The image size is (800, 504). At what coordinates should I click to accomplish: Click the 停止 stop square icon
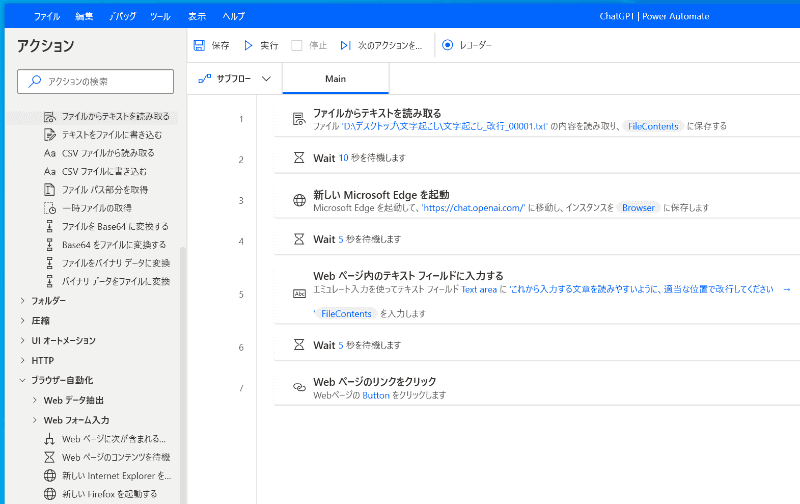(296, 45)
